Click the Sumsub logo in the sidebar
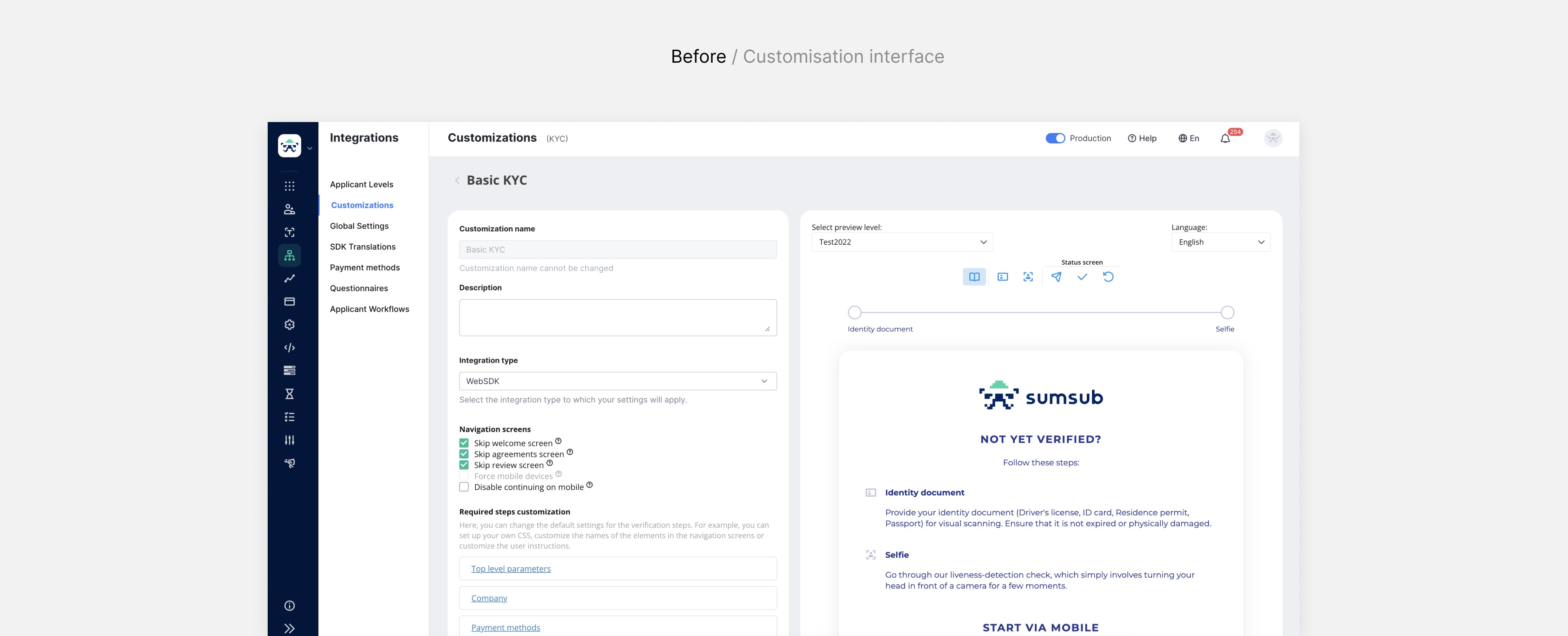 coord(289,146)
